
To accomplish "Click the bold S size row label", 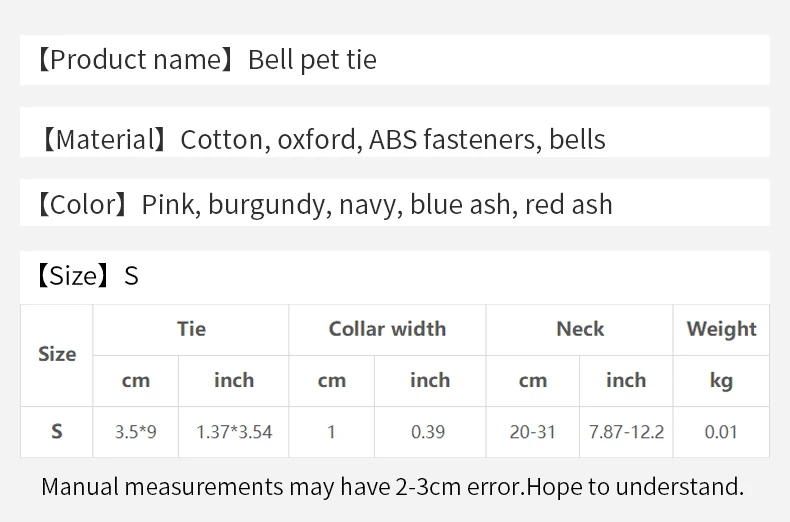I will [x=57, y=432].
